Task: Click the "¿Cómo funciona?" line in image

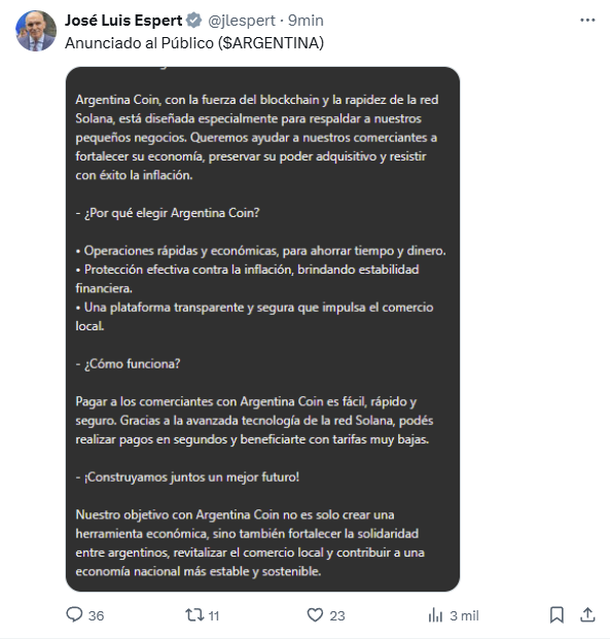Action: click(129, 363)
